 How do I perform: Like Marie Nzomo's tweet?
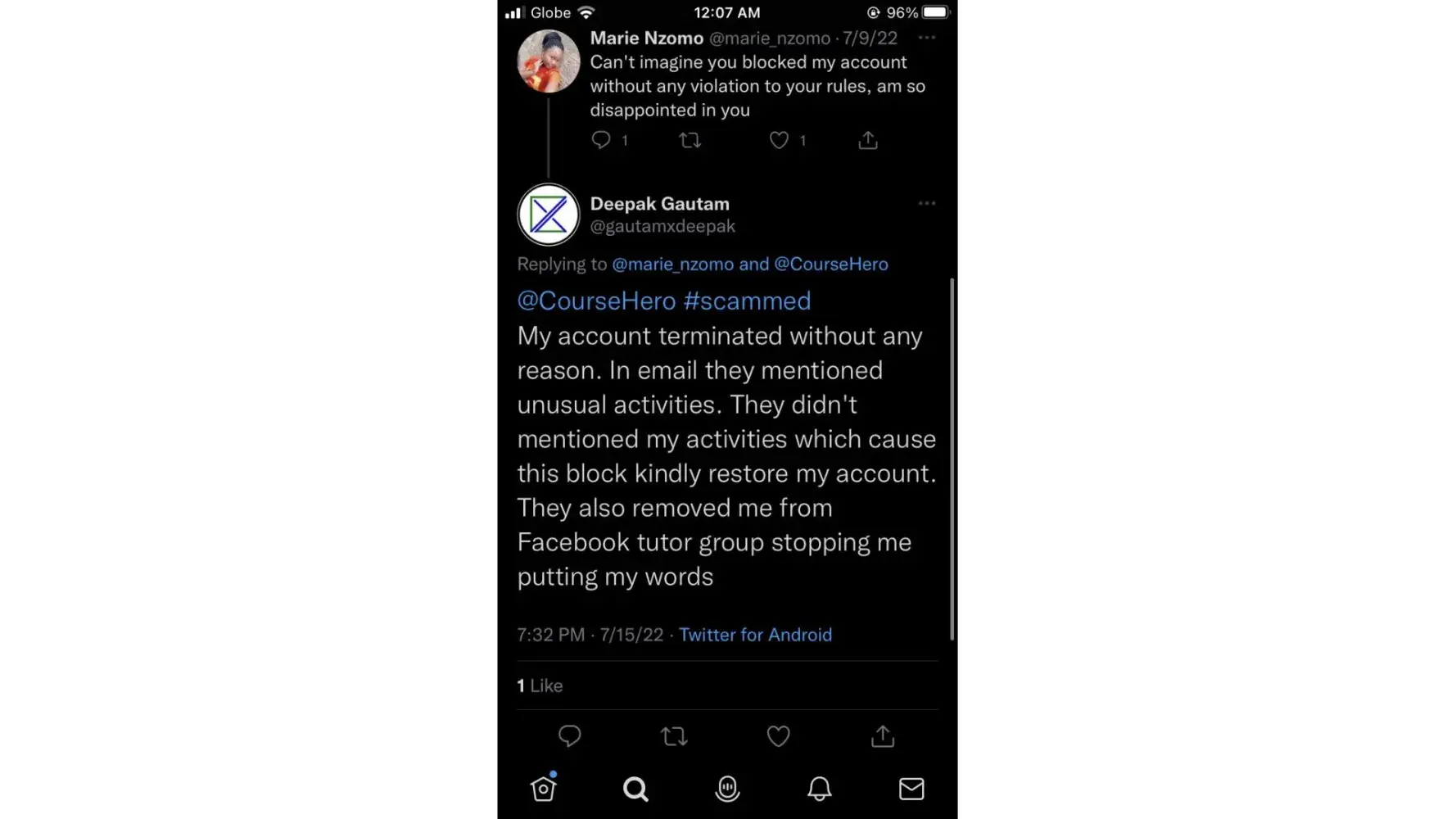pos(779,140)
